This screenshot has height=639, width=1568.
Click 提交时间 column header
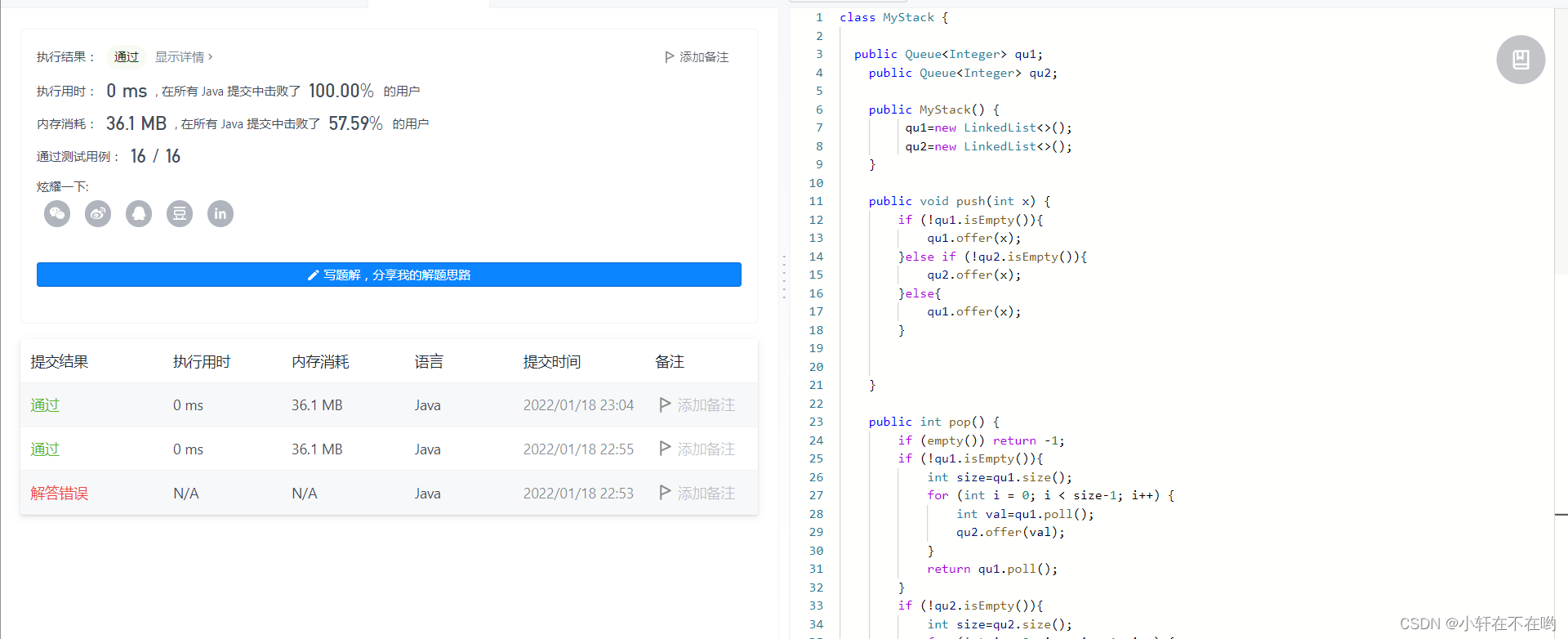pos(552,362)
